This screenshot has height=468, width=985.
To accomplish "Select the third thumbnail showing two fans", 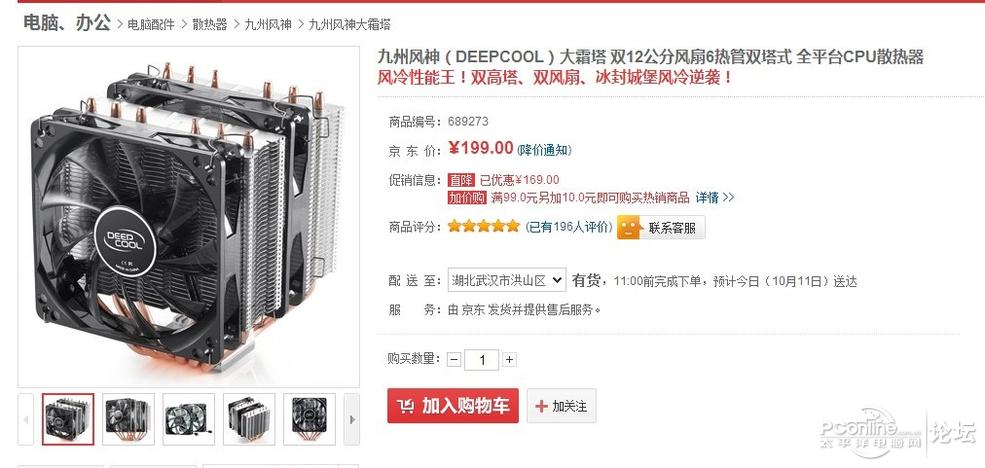I will pos(188,419).
